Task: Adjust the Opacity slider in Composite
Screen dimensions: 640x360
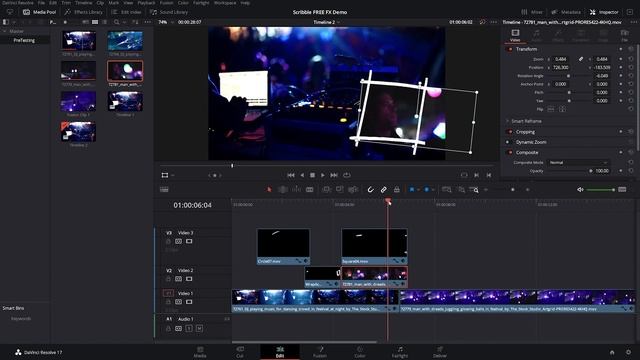Action: [569, 171]
